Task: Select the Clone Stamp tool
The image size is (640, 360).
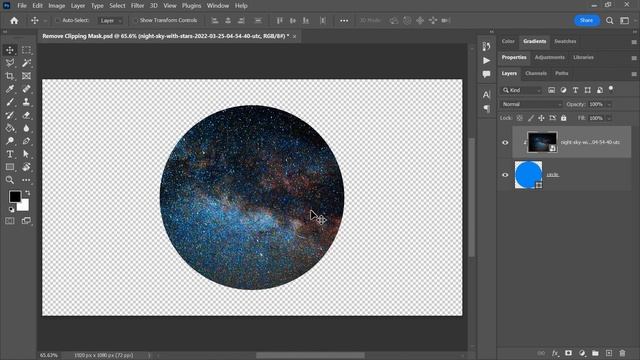Action: 26,102
